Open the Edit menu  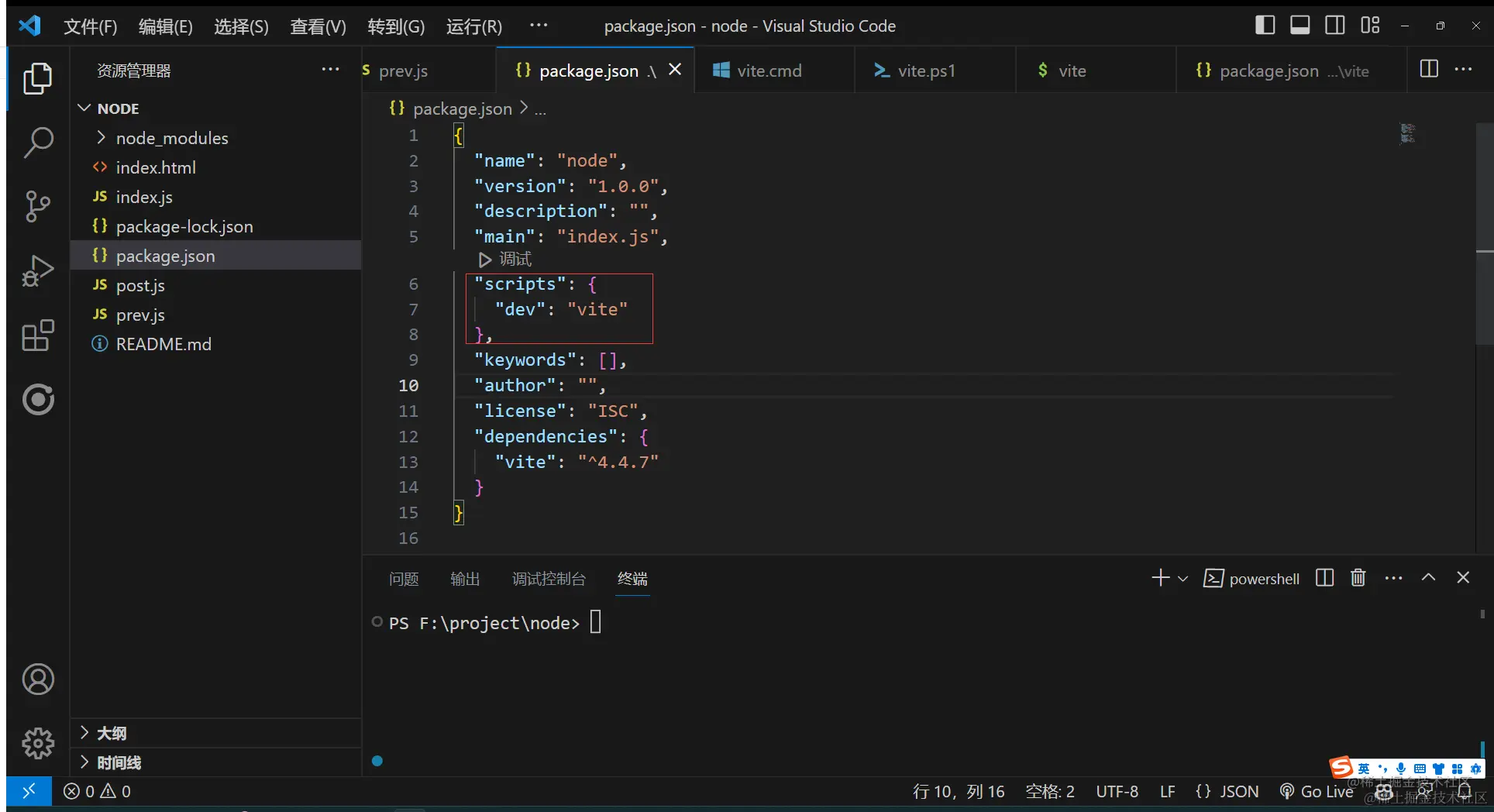pos(166,26)
